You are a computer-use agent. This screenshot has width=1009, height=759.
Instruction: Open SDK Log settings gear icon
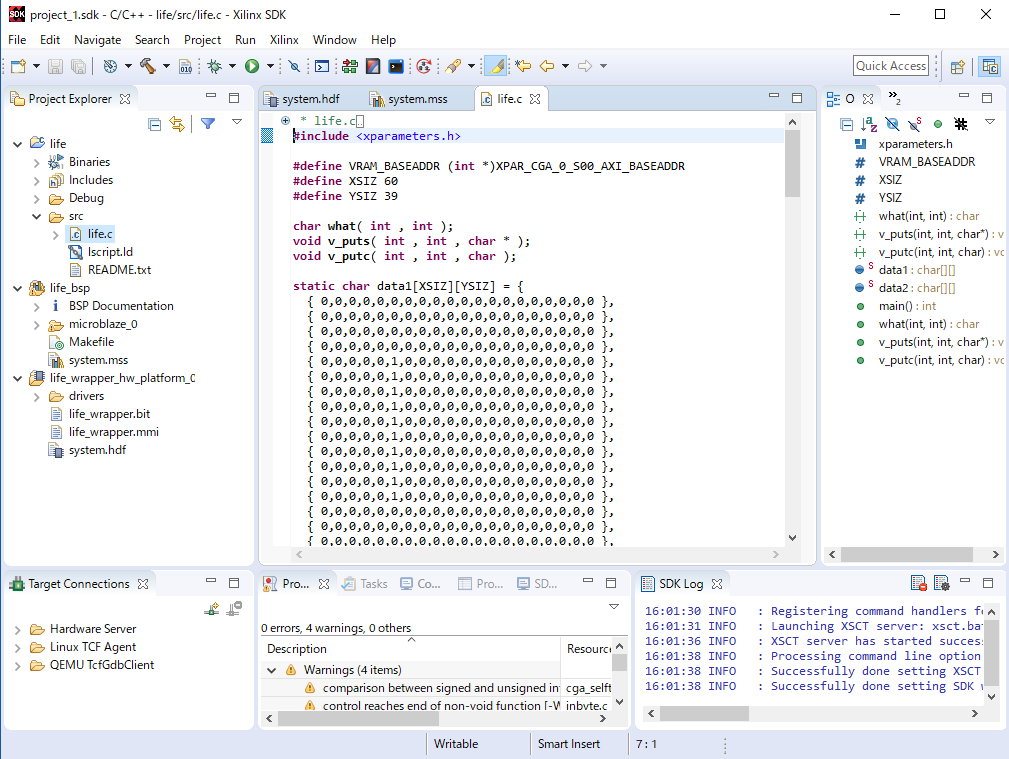tap(941, 583)
